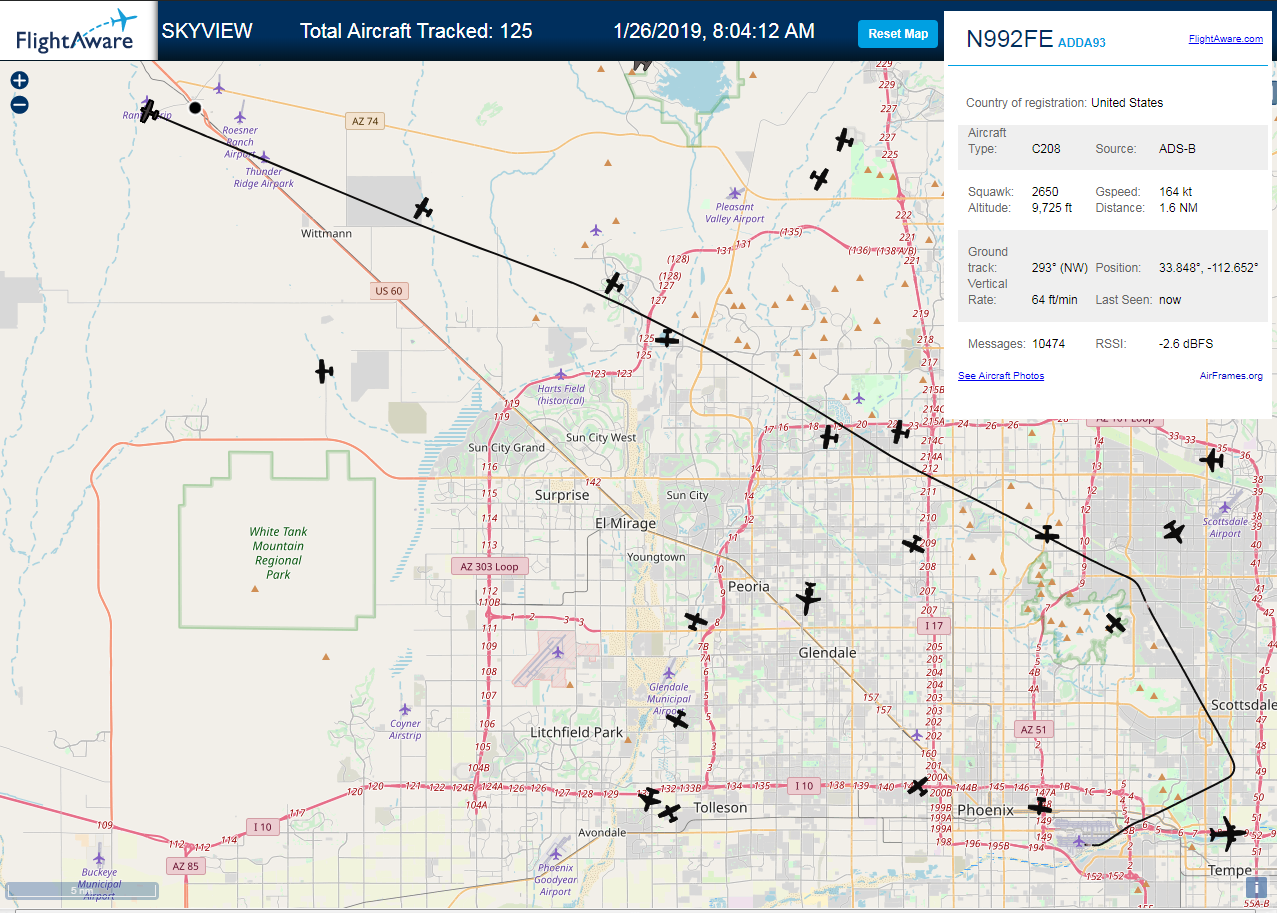Viewport: 1277px width, 913px height.
Task: Click the black receiver location dot
Action: pyautogui.click(x=195, y=107)
